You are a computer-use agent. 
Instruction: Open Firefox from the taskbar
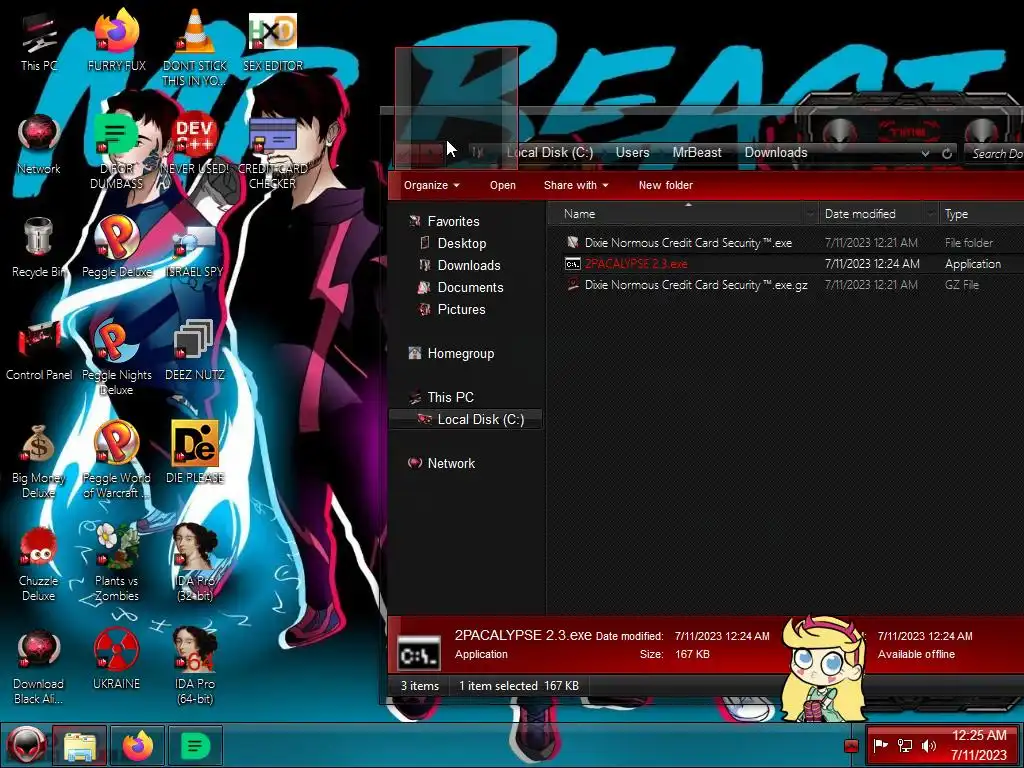pyautogui.click(x=138, y=745)
